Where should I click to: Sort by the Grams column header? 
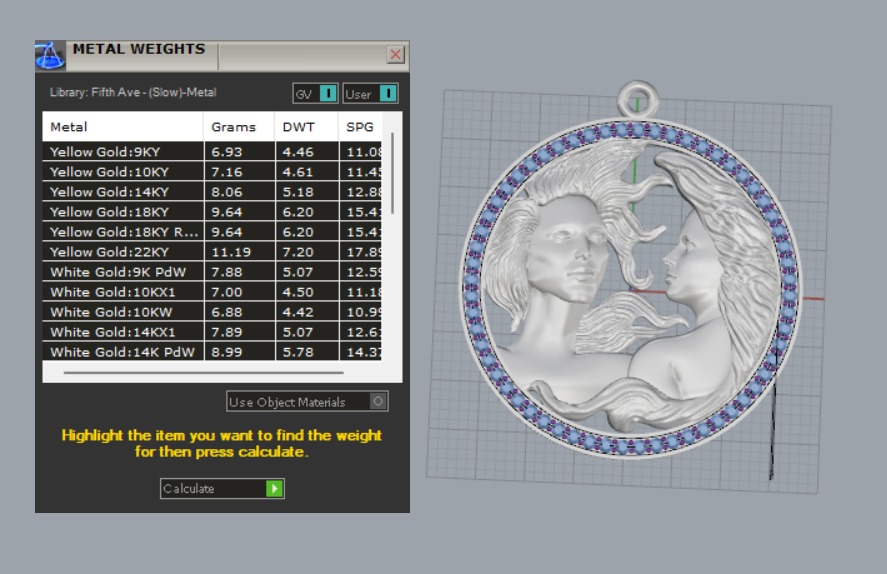[239, 127]
